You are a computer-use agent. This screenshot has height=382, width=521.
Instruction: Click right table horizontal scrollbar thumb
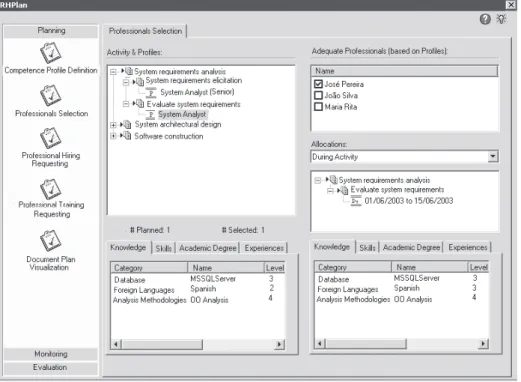pos(366,343)
